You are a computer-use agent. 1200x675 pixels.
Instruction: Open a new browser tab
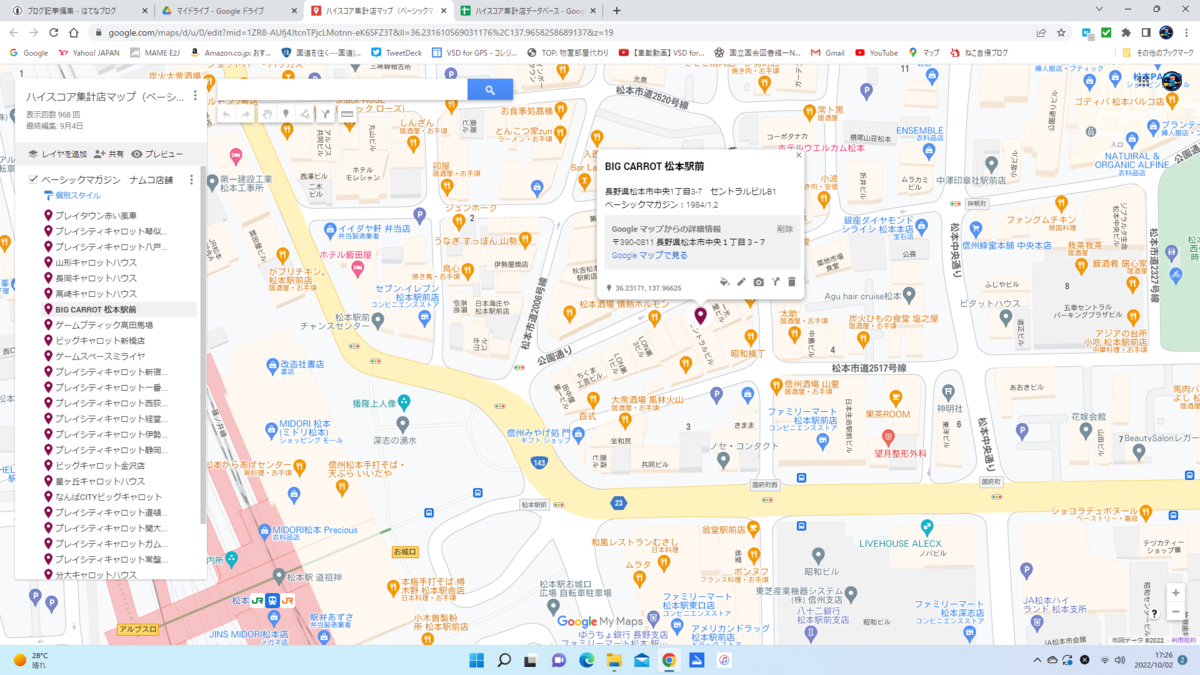(x=616, y=10)
